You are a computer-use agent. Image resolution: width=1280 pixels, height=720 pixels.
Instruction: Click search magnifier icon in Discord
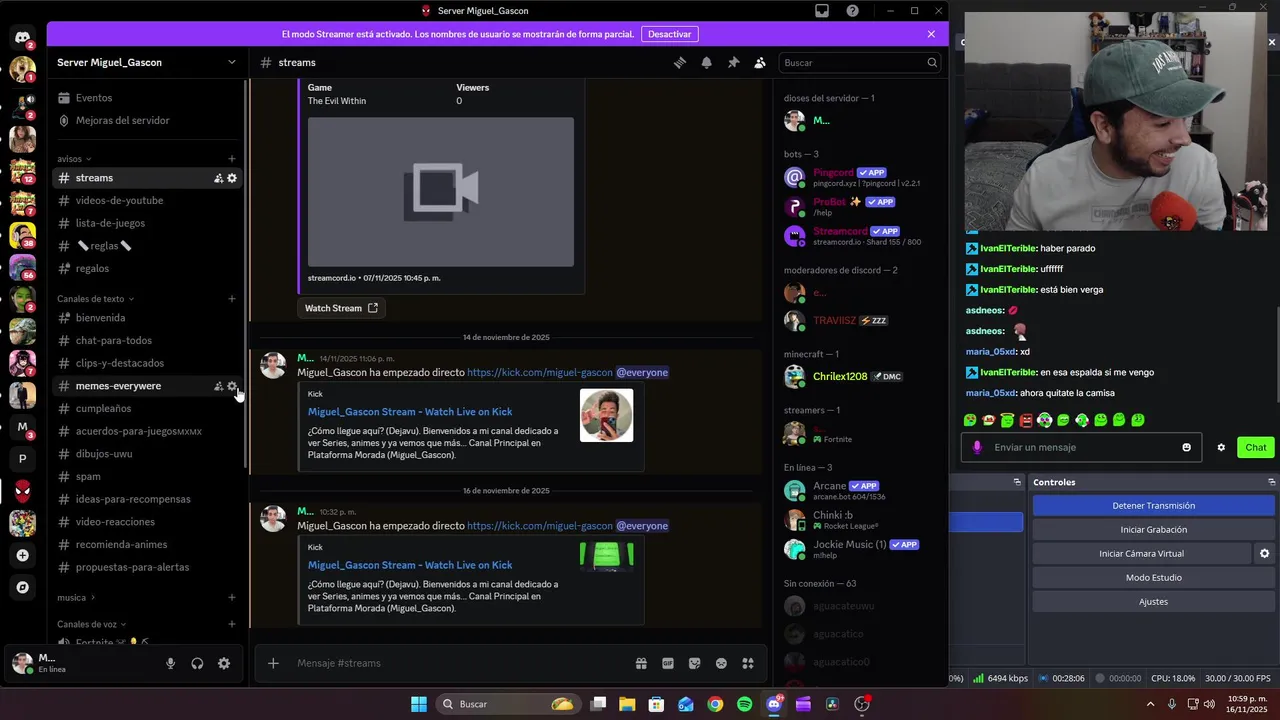[x=932, y=62]
